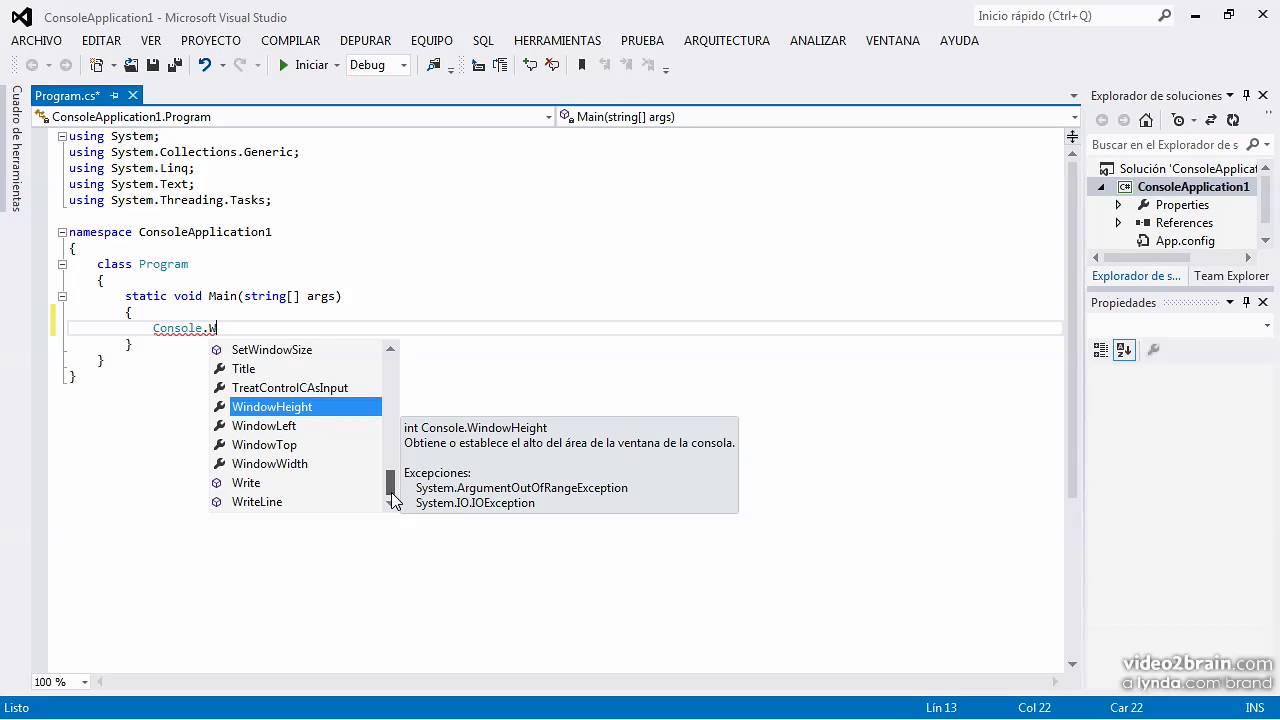Open the dropdown arrow beside Undo

tap(222, 65)
